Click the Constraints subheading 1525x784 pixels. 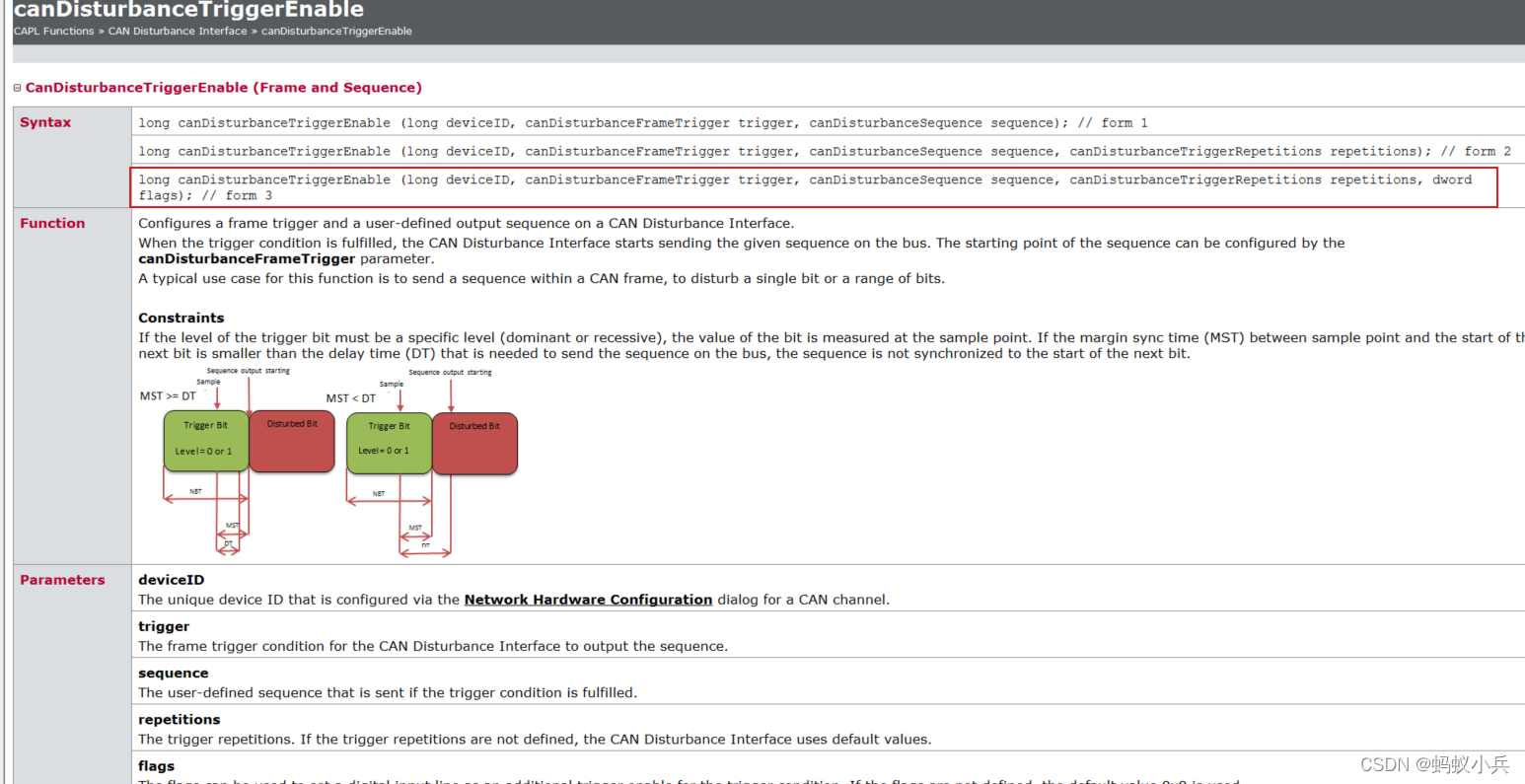click(182, 318)
